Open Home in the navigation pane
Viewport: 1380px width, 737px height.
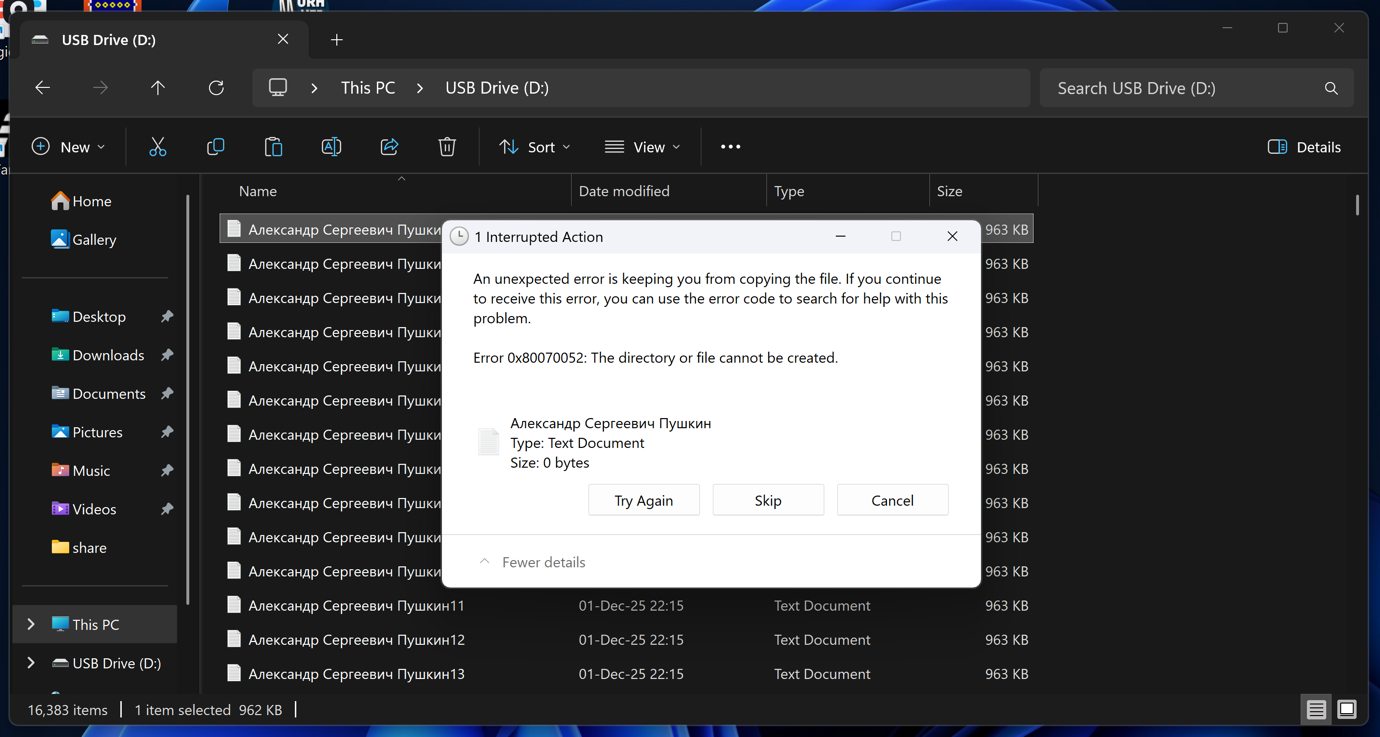(81, 201)
